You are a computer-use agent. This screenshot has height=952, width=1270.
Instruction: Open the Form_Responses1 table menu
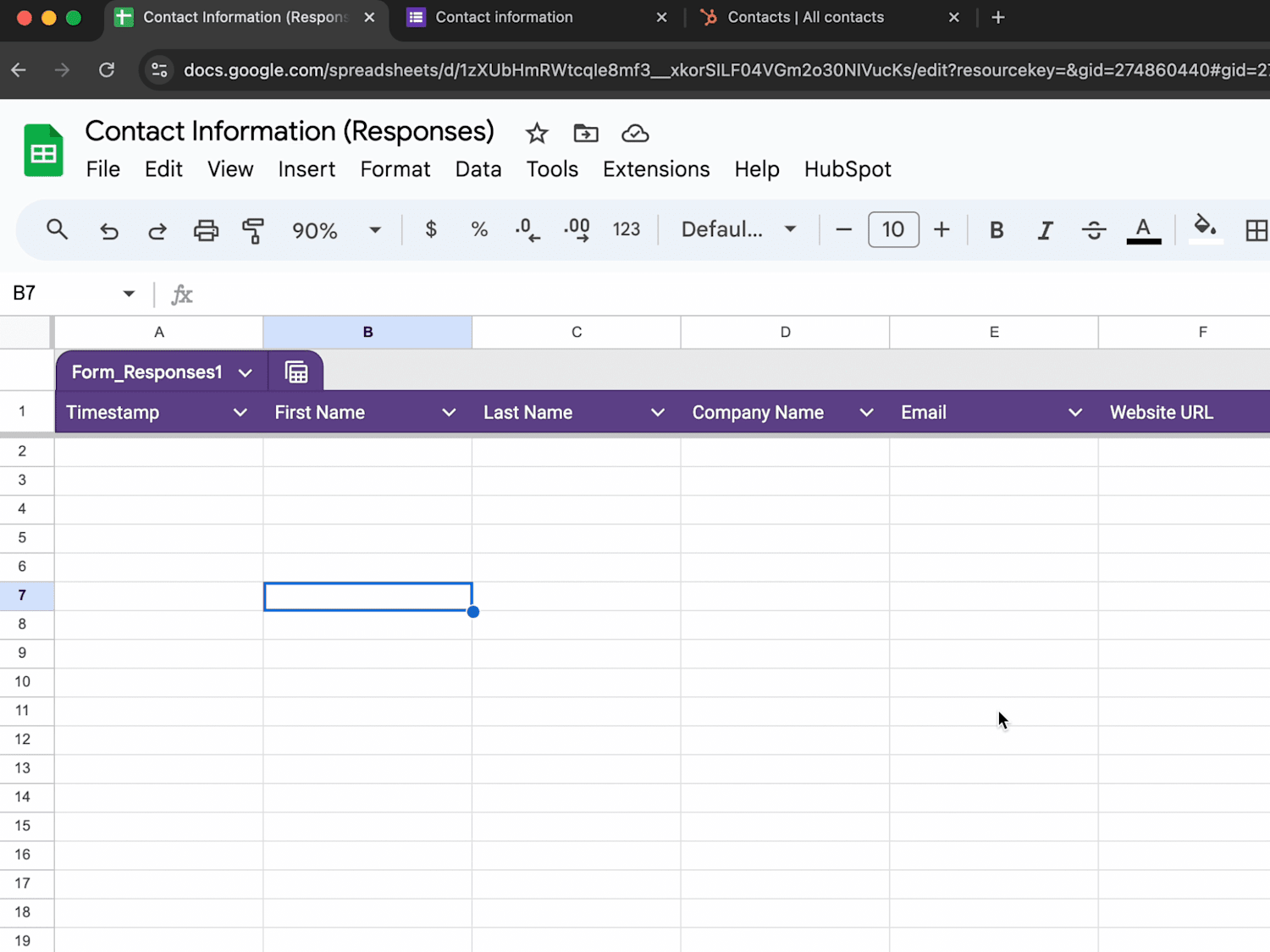coord(246,372)
